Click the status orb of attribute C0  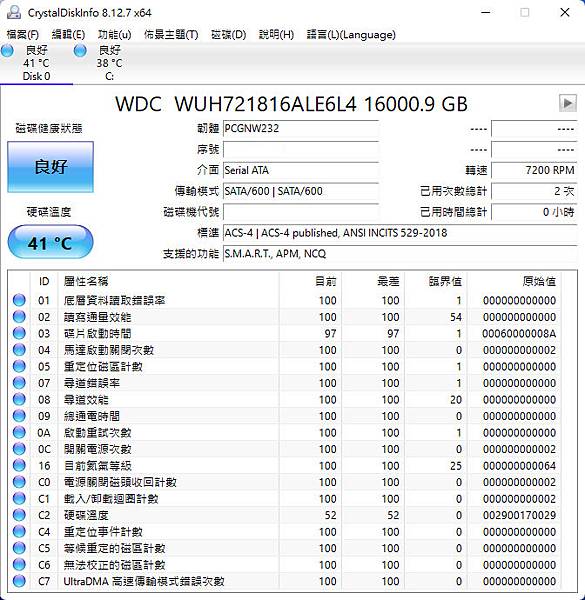click(x=19, y=482)
